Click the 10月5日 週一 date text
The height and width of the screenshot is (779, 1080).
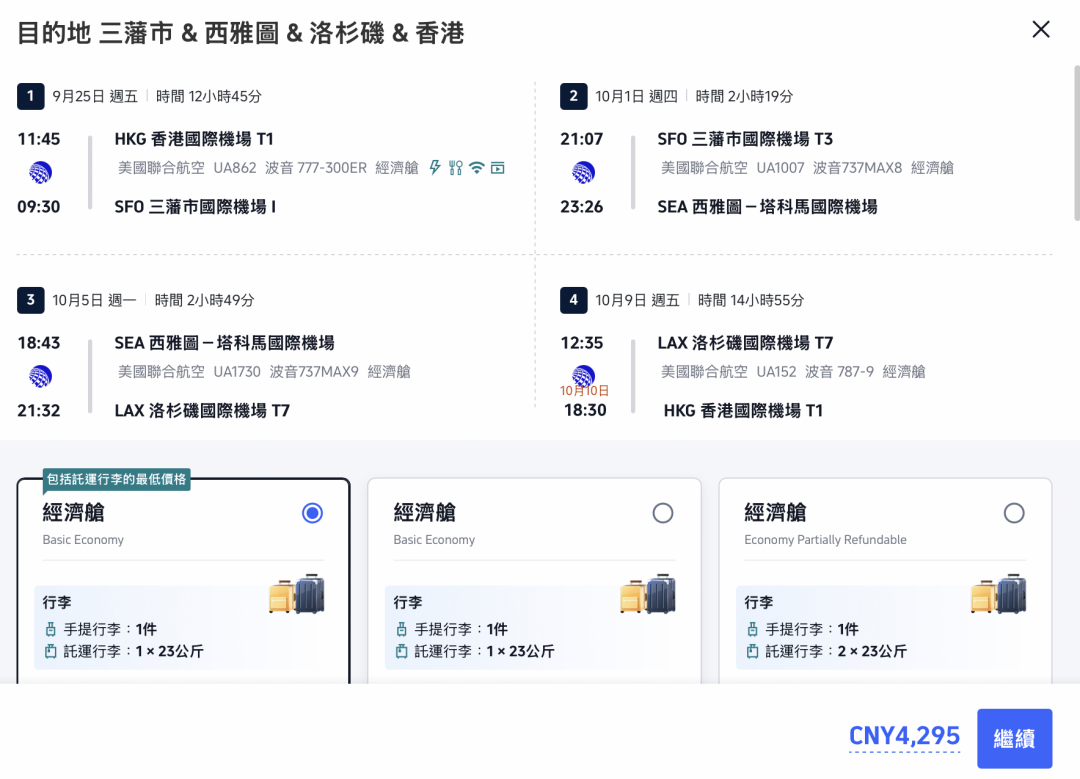click(x=94, y=300)
